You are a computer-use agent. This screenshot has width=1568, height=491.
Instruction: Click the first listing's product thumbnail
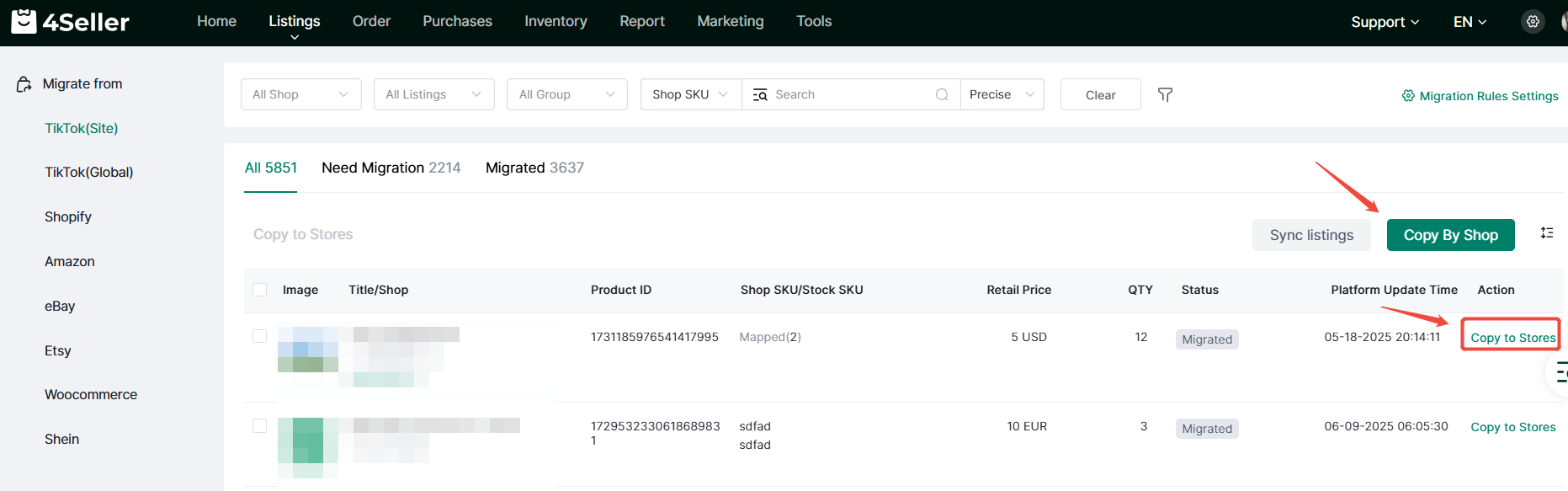[x=308, y=350]
